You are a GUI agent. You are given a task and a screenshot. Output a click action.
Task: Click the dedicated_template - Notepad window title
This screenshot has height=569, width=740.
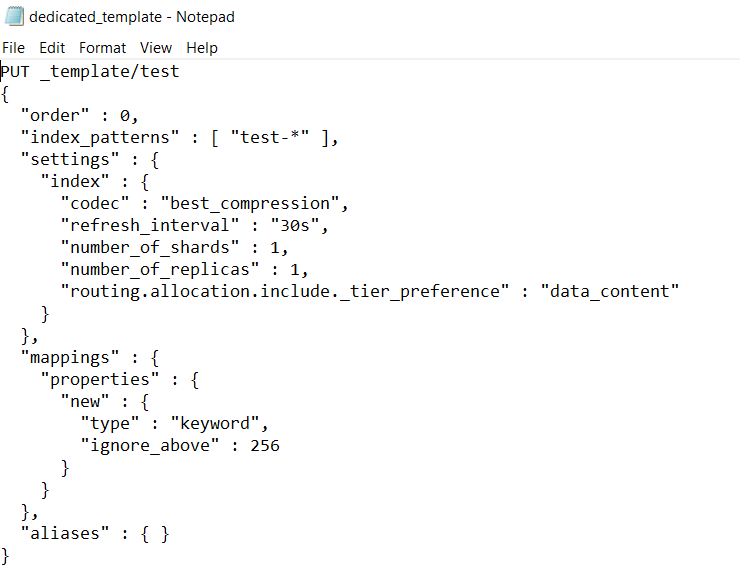click(132, 17)
